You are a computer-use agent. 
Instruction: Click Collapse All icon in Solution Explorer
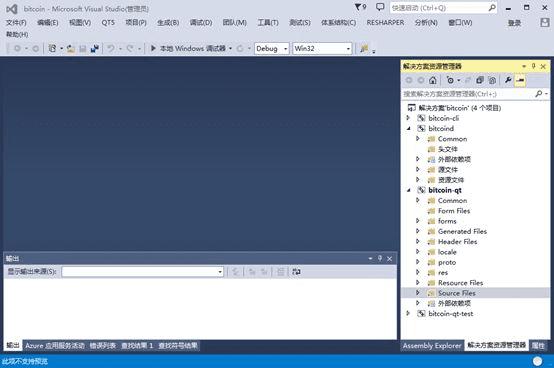pos(479,81)
